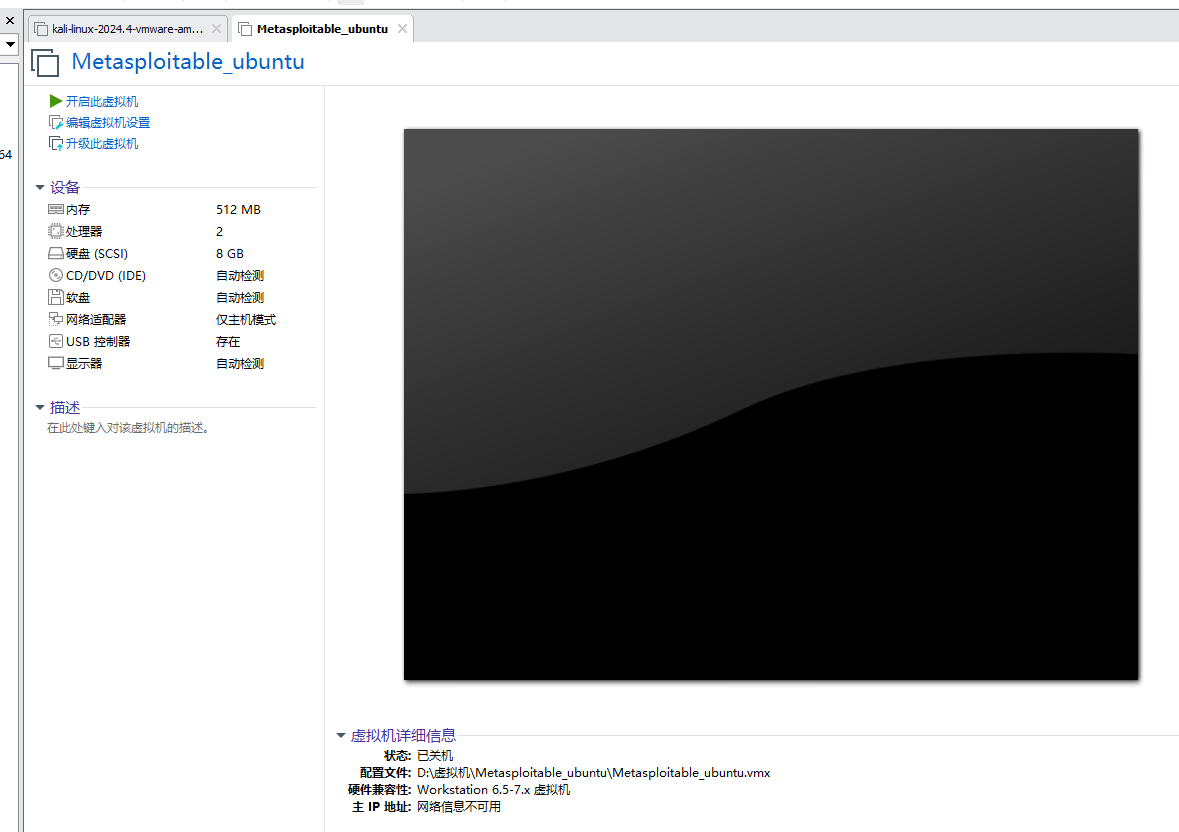Screen dimensions: 1179x832
Task: Click 开启此虚拟机 link
Action: click(102, 101)
